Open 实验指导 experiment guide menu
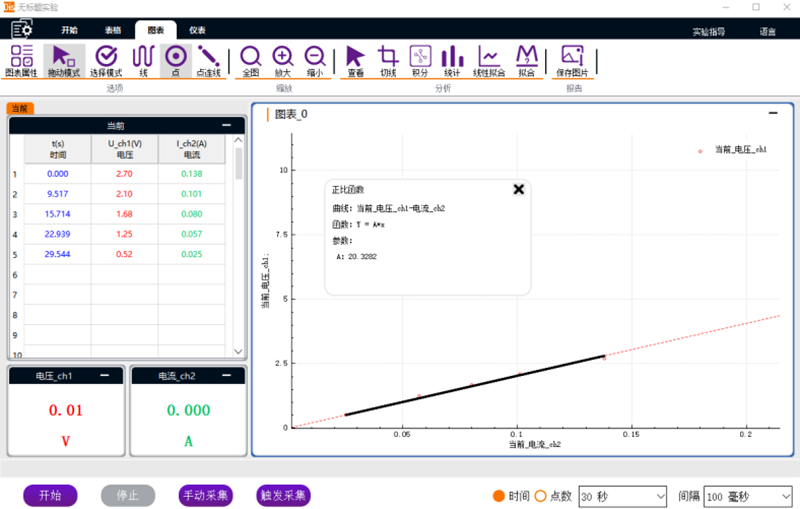This screenshot has width=800, height=509. coord(709,32)
